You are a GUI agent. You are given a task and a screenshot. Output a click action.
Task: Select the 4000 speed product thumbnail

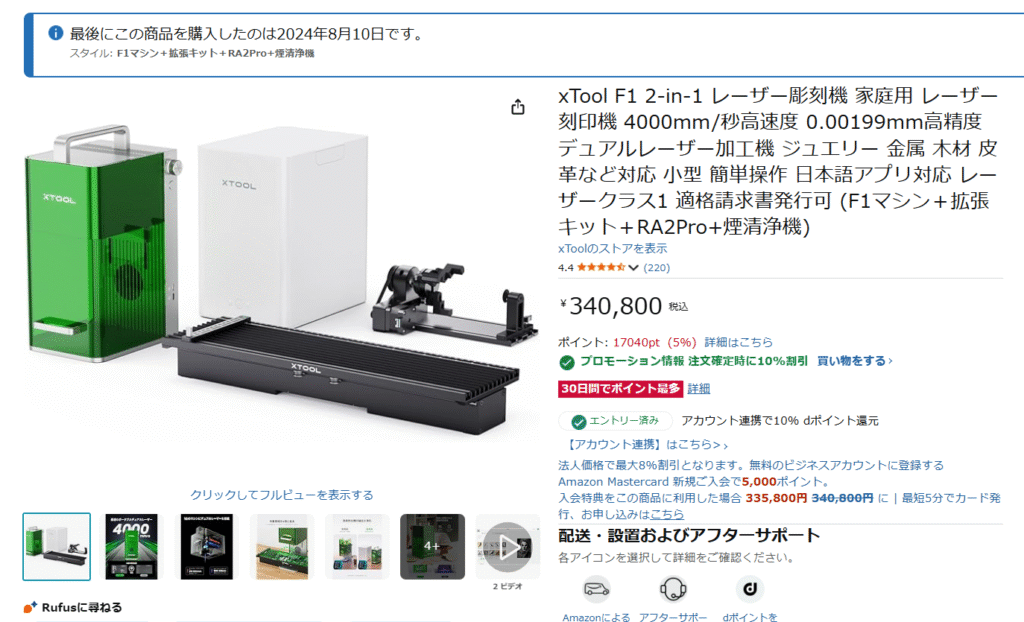(131, 547)
